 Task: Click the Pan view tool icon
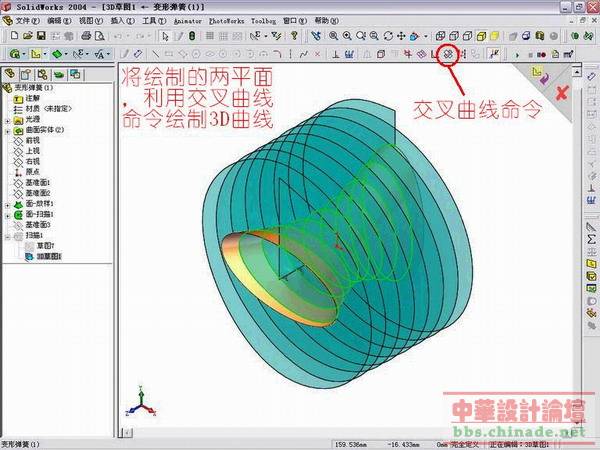[x=400, y=37]
